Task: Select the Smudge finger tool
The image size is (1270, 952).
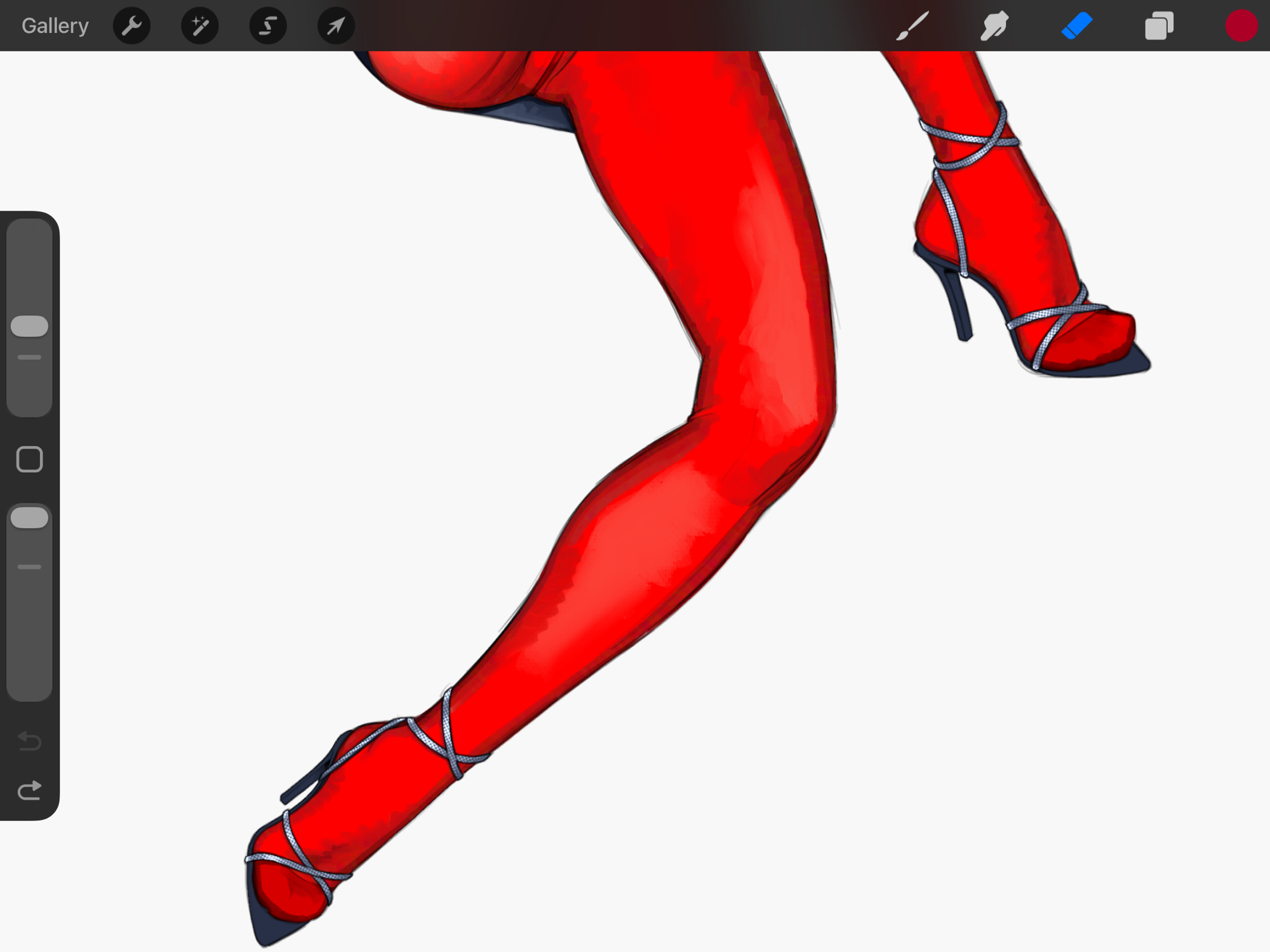Action: coord(994,26)
